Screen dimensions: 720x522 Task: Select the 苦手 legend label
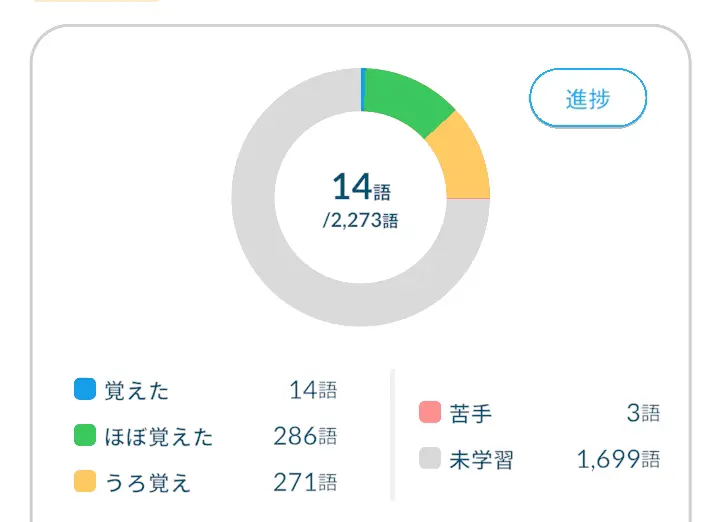click(x=471, y=413)
